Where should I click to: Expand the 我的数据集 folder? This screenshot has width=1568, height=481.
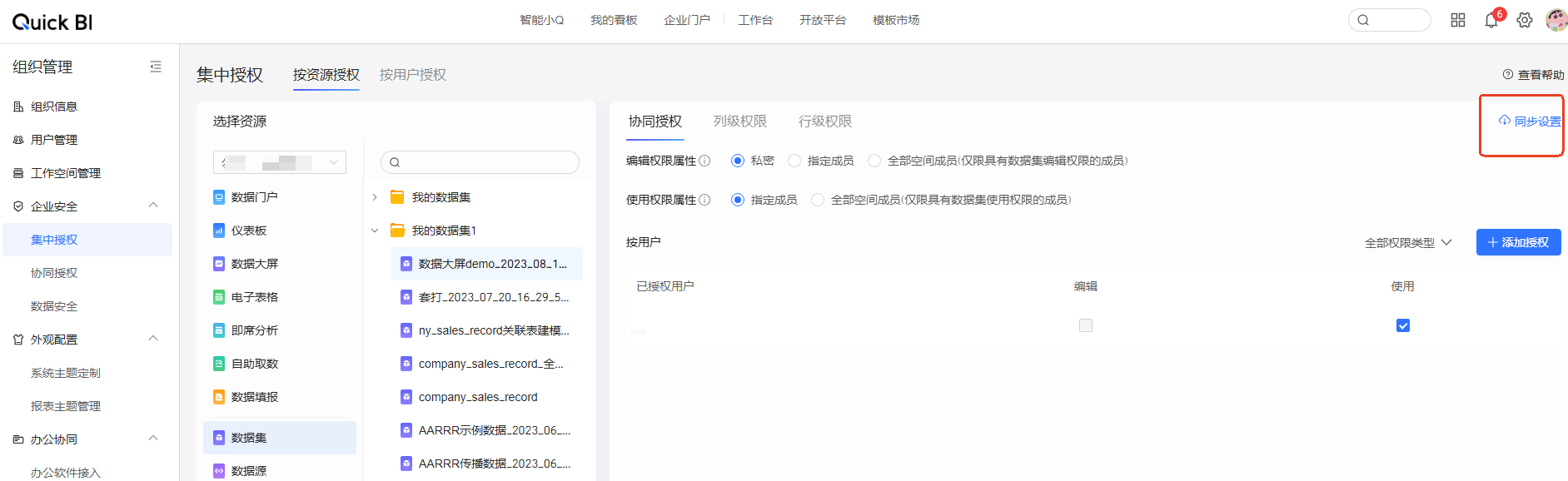375,197
